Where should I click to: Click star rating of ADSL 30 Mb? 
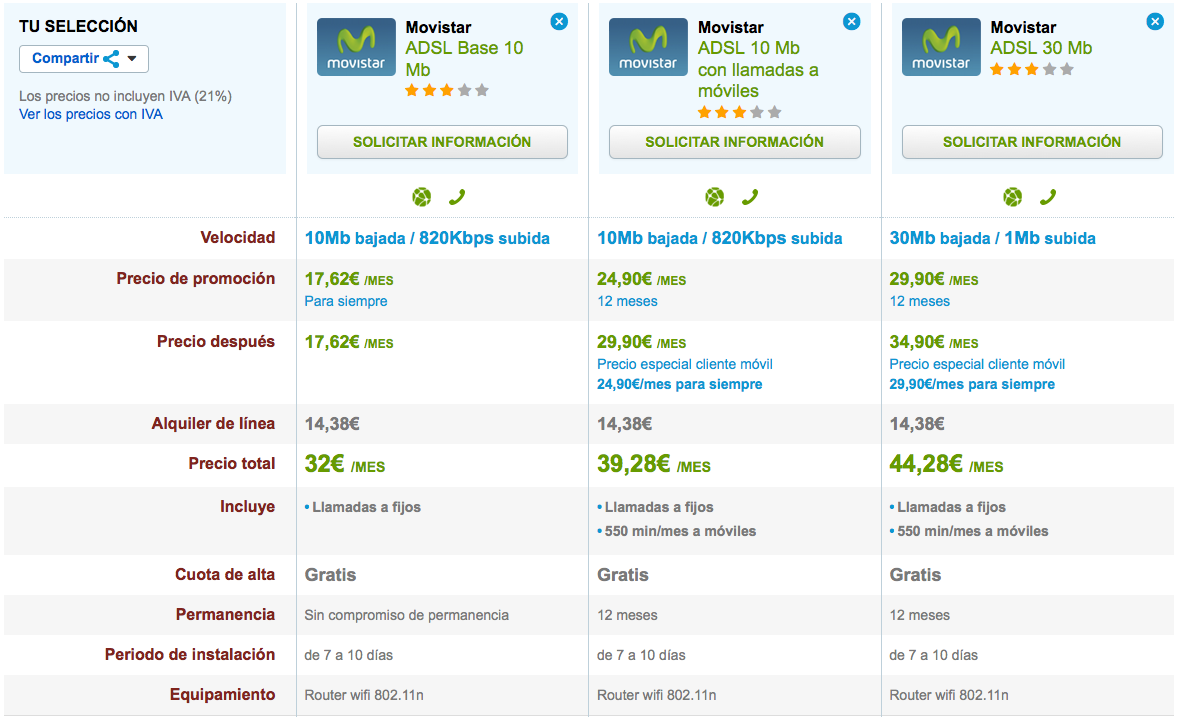coord(1032,69)
